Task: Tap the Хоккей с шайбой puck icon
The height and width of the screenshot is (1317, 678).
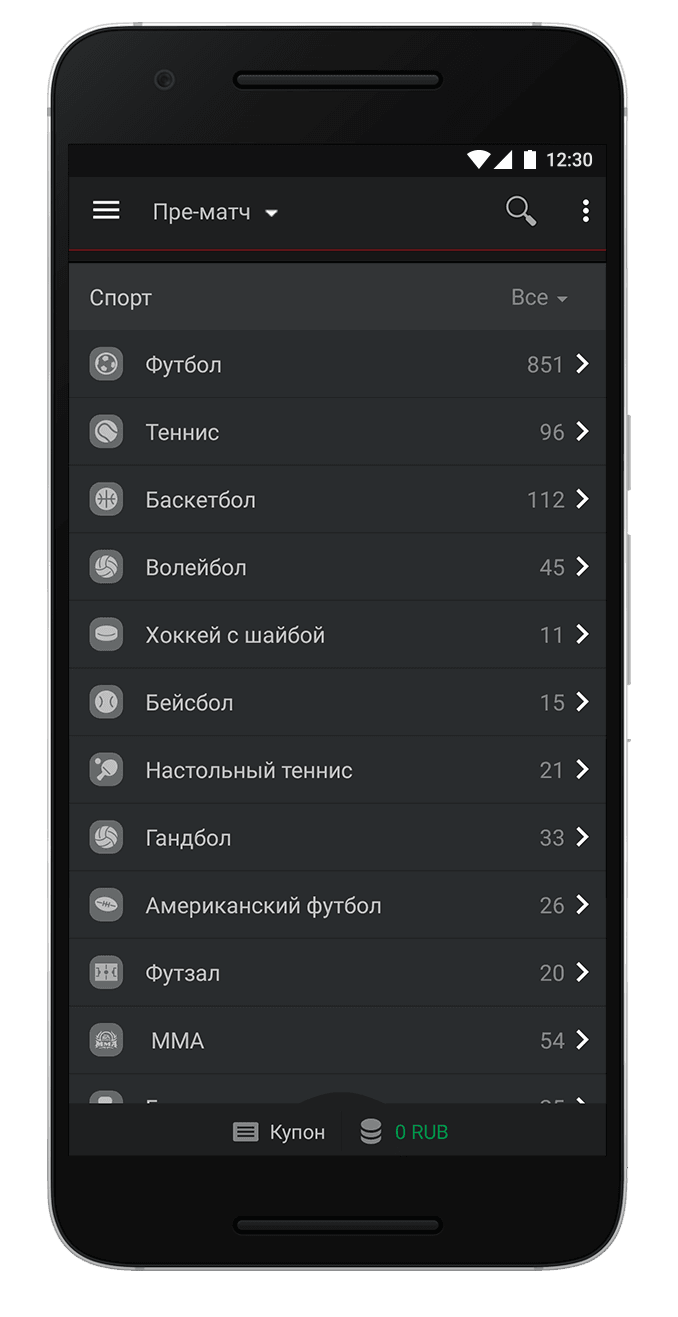Action: point(106,635)
